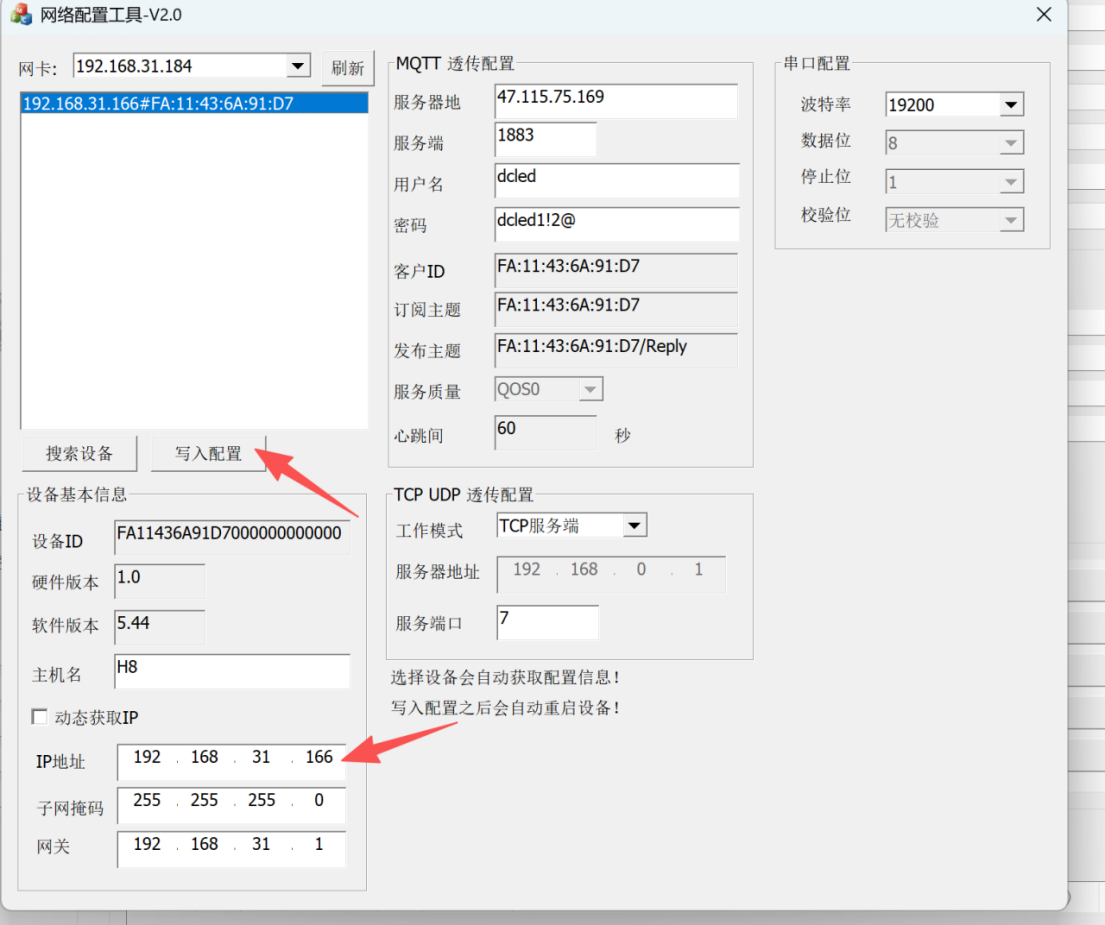Click the 主机名 field showing H8
The width and height of the screenshot is (1105, 925).
point(232,671)
